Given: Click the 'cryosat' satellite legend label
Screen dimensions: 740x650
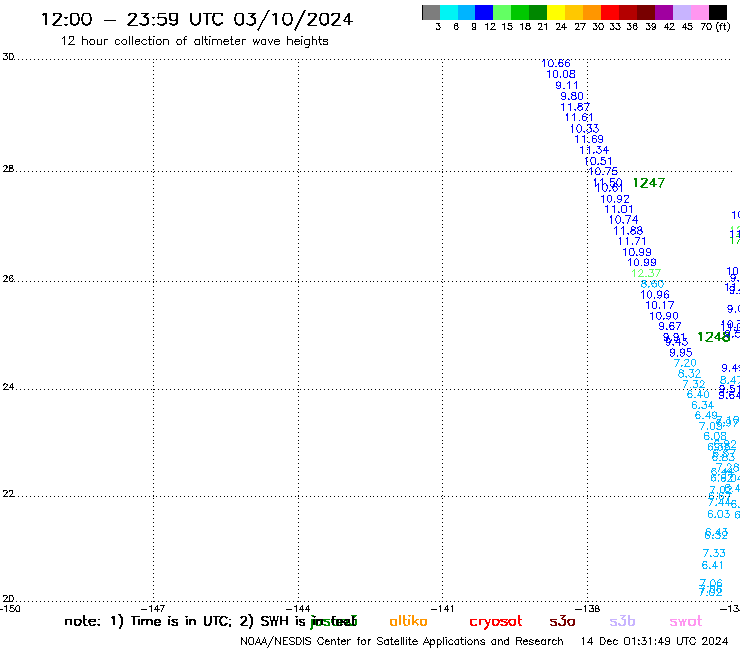Looking at the screenshot, I should pyautogui.click(x=496, y=622).
